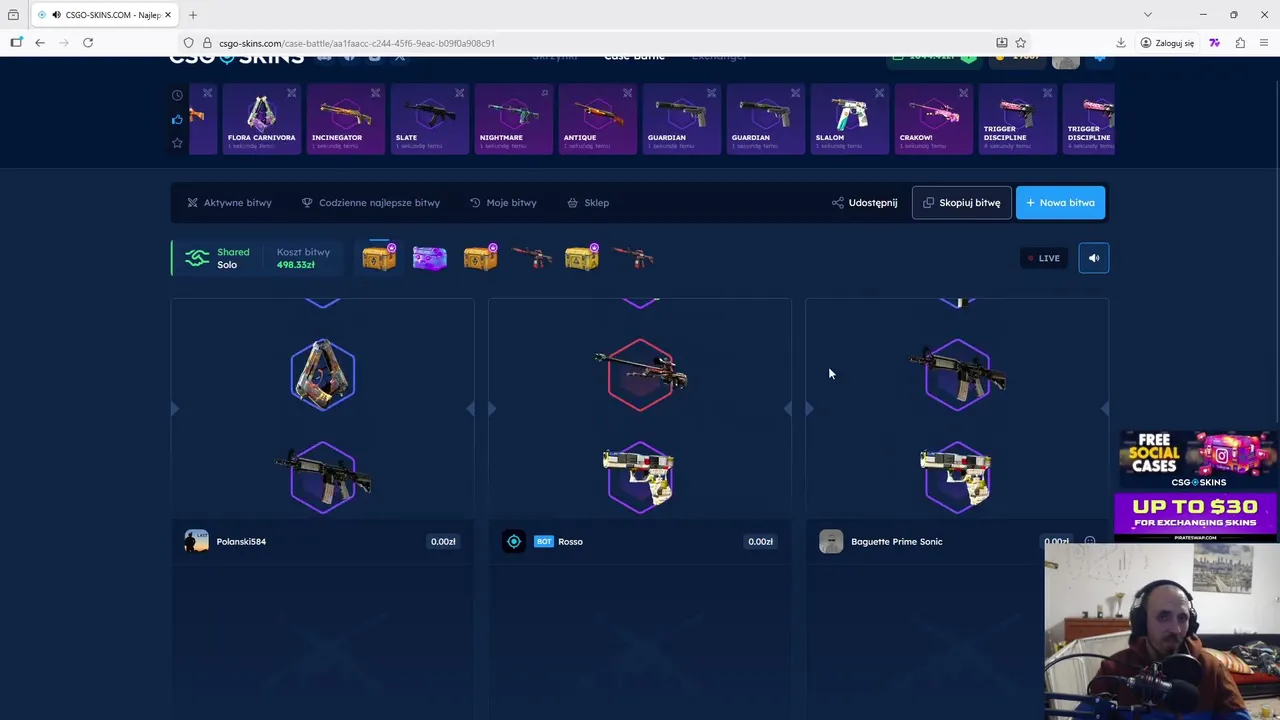Open favorite drops with star icon
1280x720 pixels.
(177, 143)
